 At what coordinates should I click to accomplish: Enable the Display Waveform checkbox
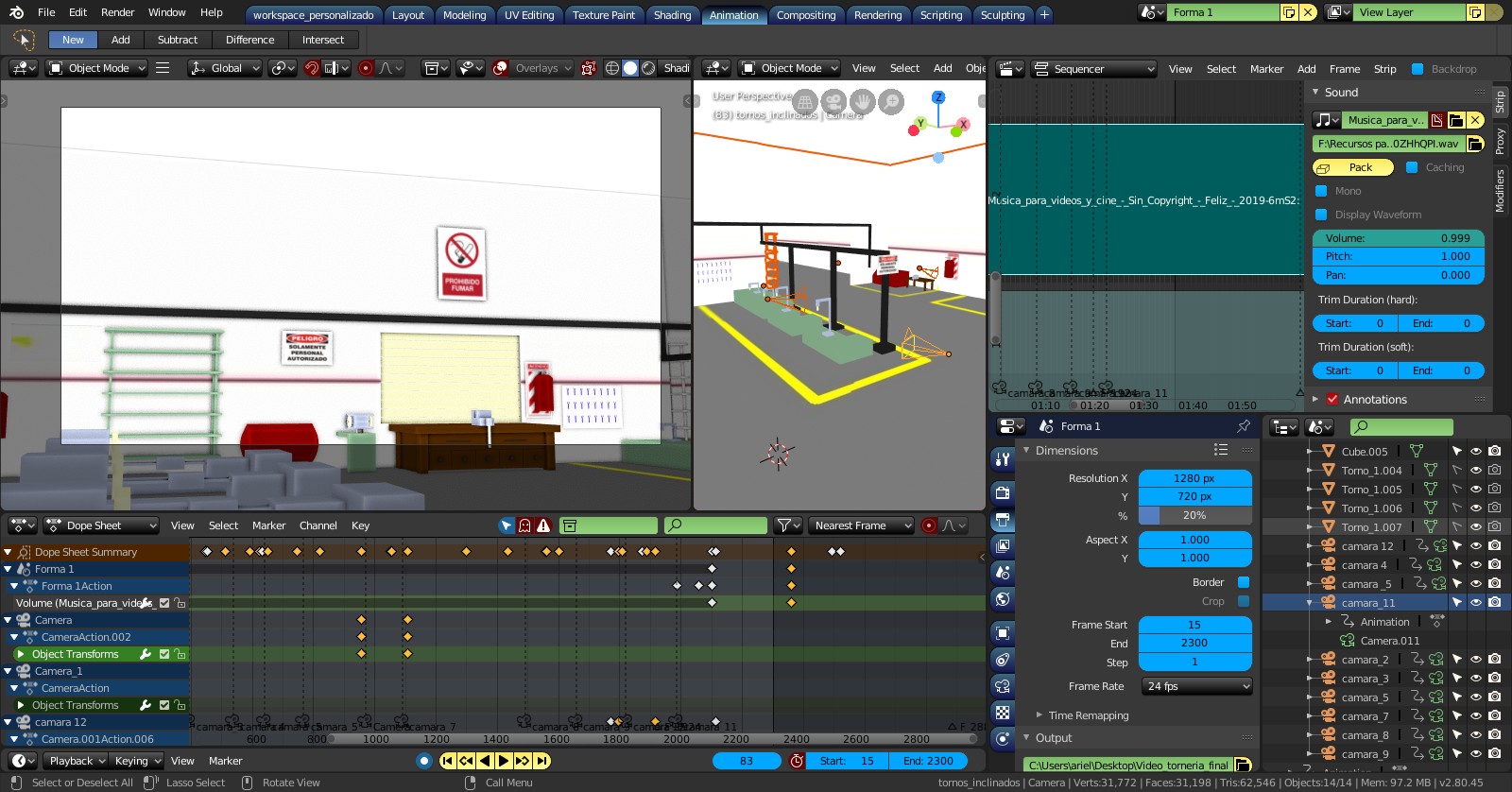click(1321, 215)
